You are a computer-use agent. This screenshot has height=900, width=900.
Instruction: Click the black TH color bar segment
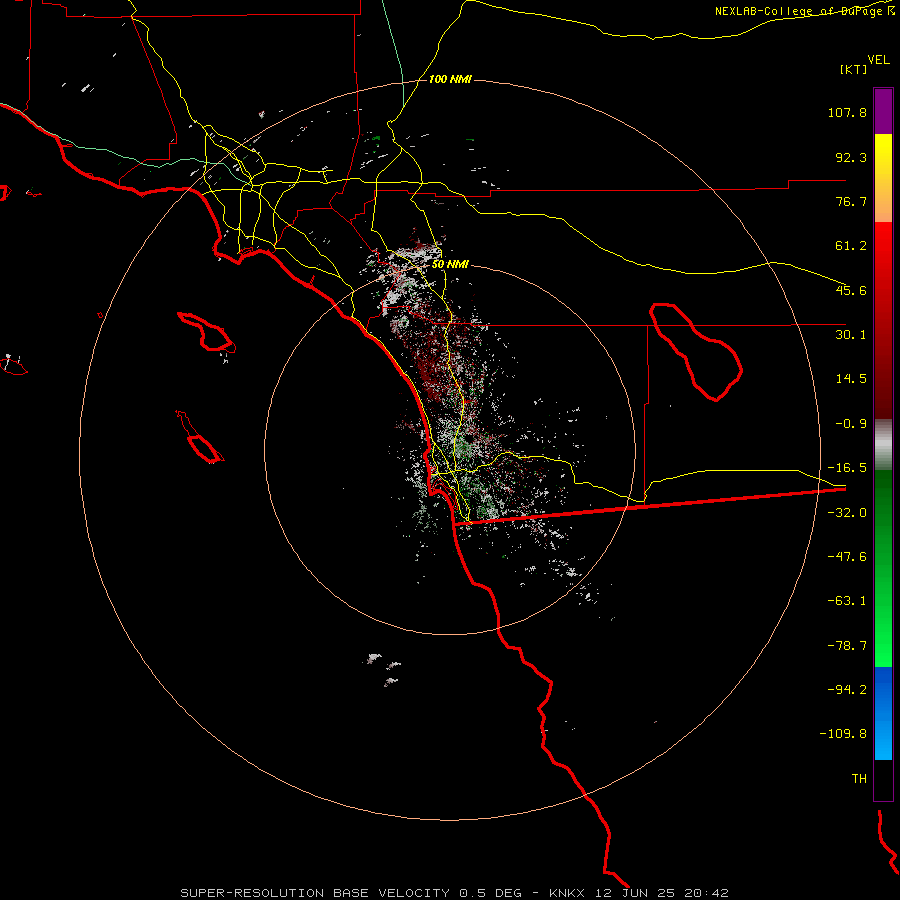click(883, 780)
